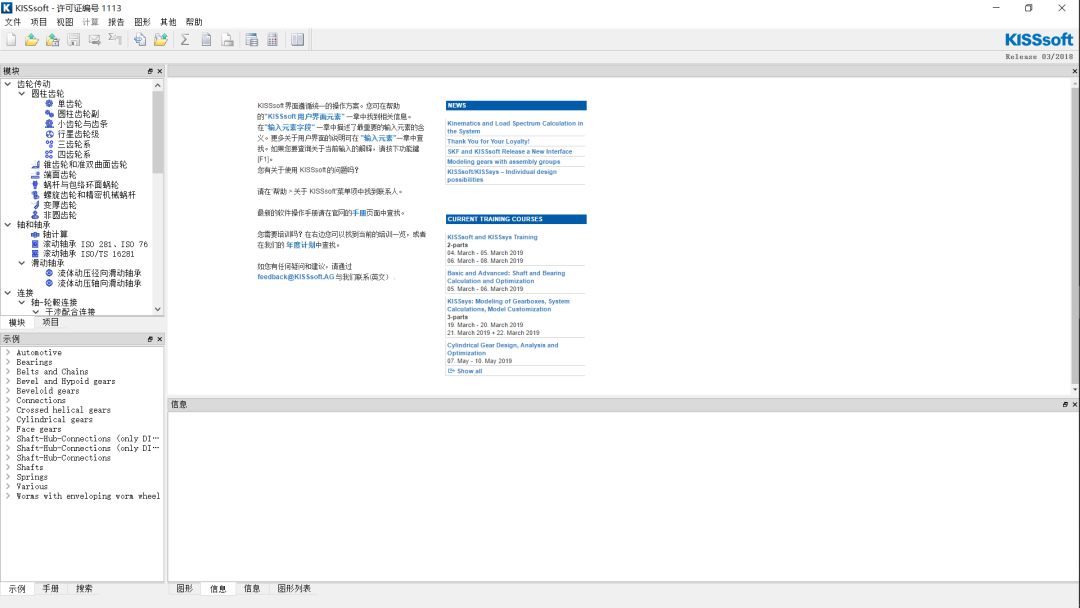Viewport: 1080px width, 608px height.
Task: Click the project documents toolbar icon
Action: pyautogui.click(x=140, y=40)
